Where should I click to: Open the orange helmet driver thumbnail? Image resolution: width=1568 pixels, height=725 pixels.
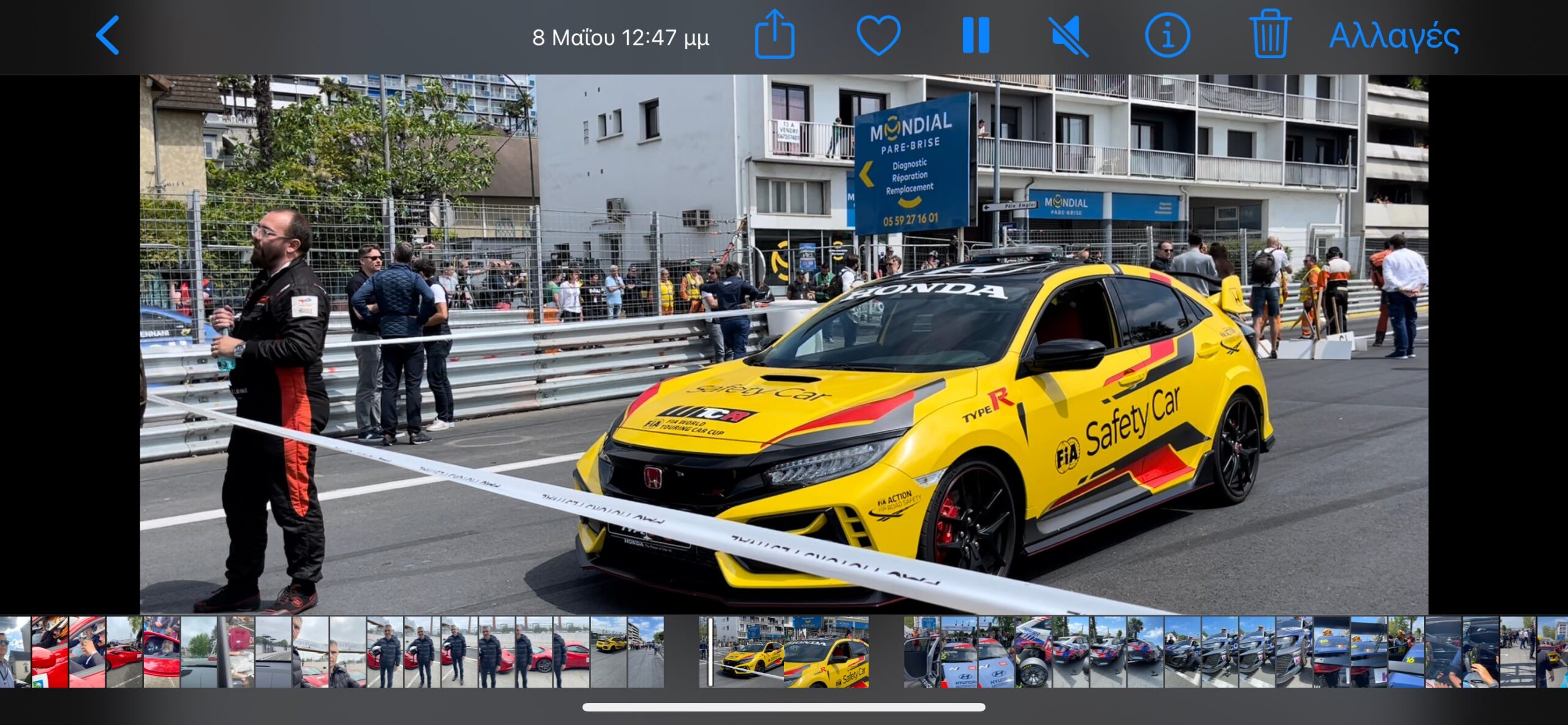50,652
